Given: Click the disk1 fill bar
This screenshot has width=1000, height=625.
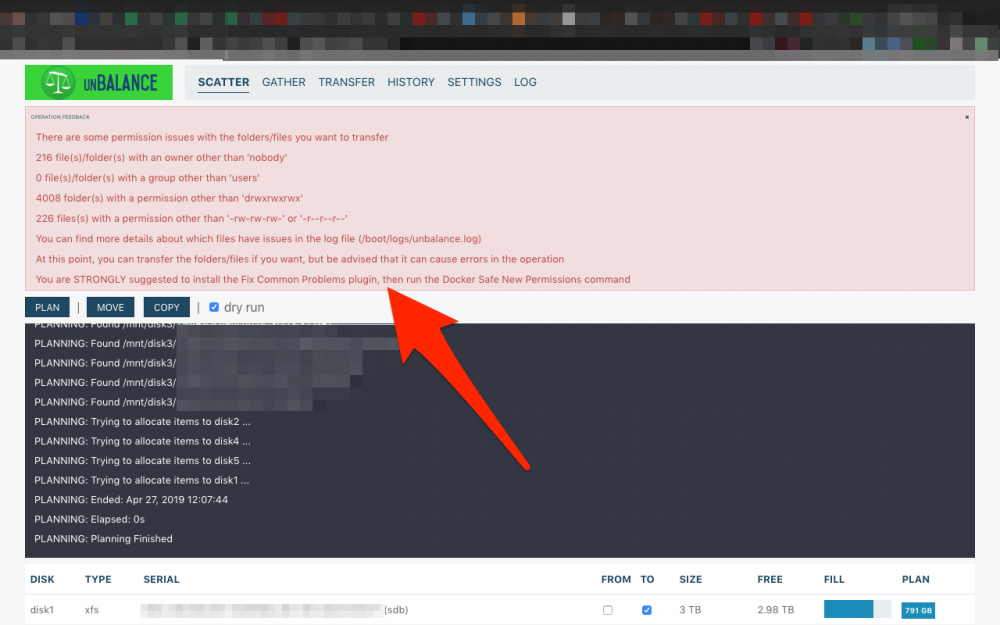Looking at the screenshot, I should pos(857,609).
